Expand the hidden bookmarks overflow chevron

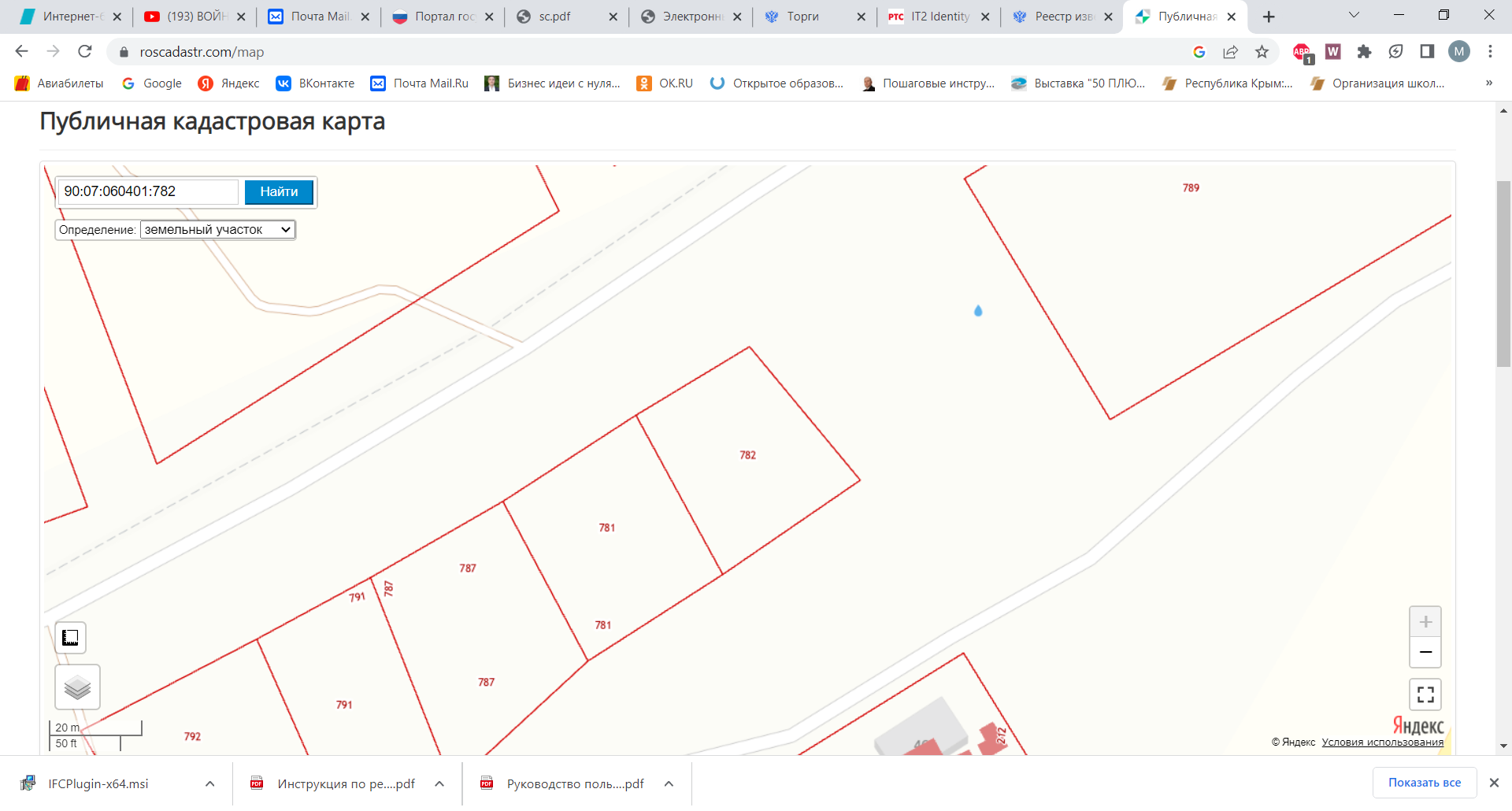[1488, 83]
